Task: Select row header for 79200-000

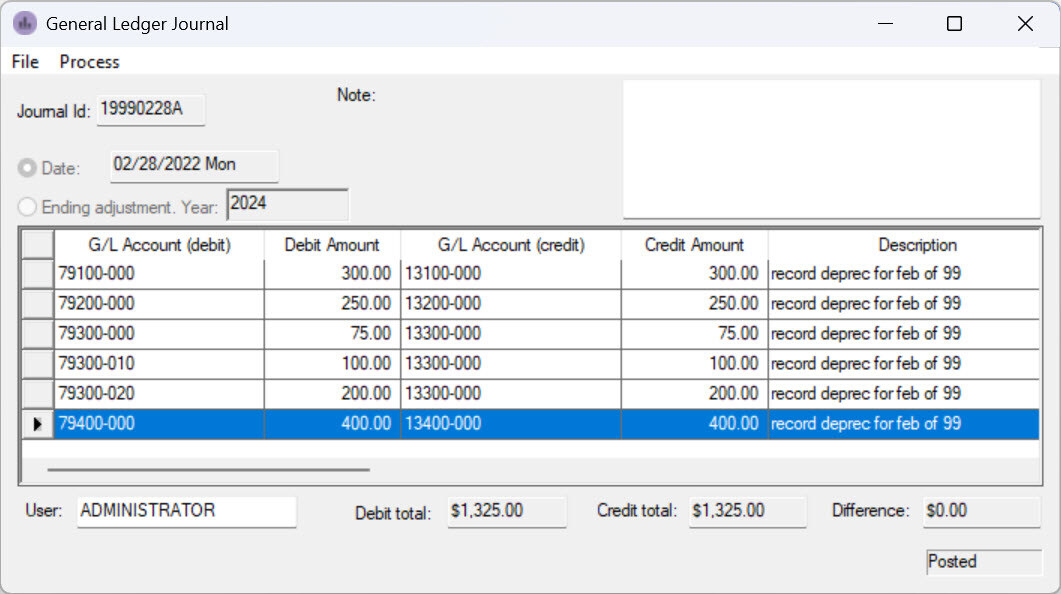Action: tap(38, 304)
